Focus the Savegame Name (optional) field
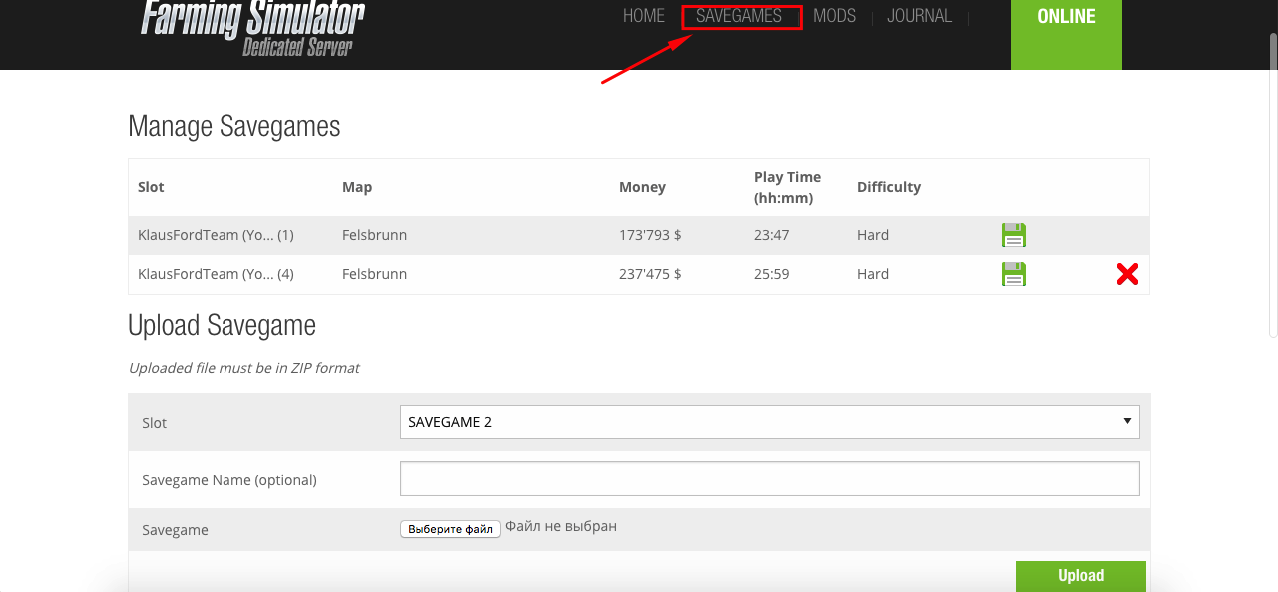The height and width of the screenshot is (592, 1278). (768, 479)
